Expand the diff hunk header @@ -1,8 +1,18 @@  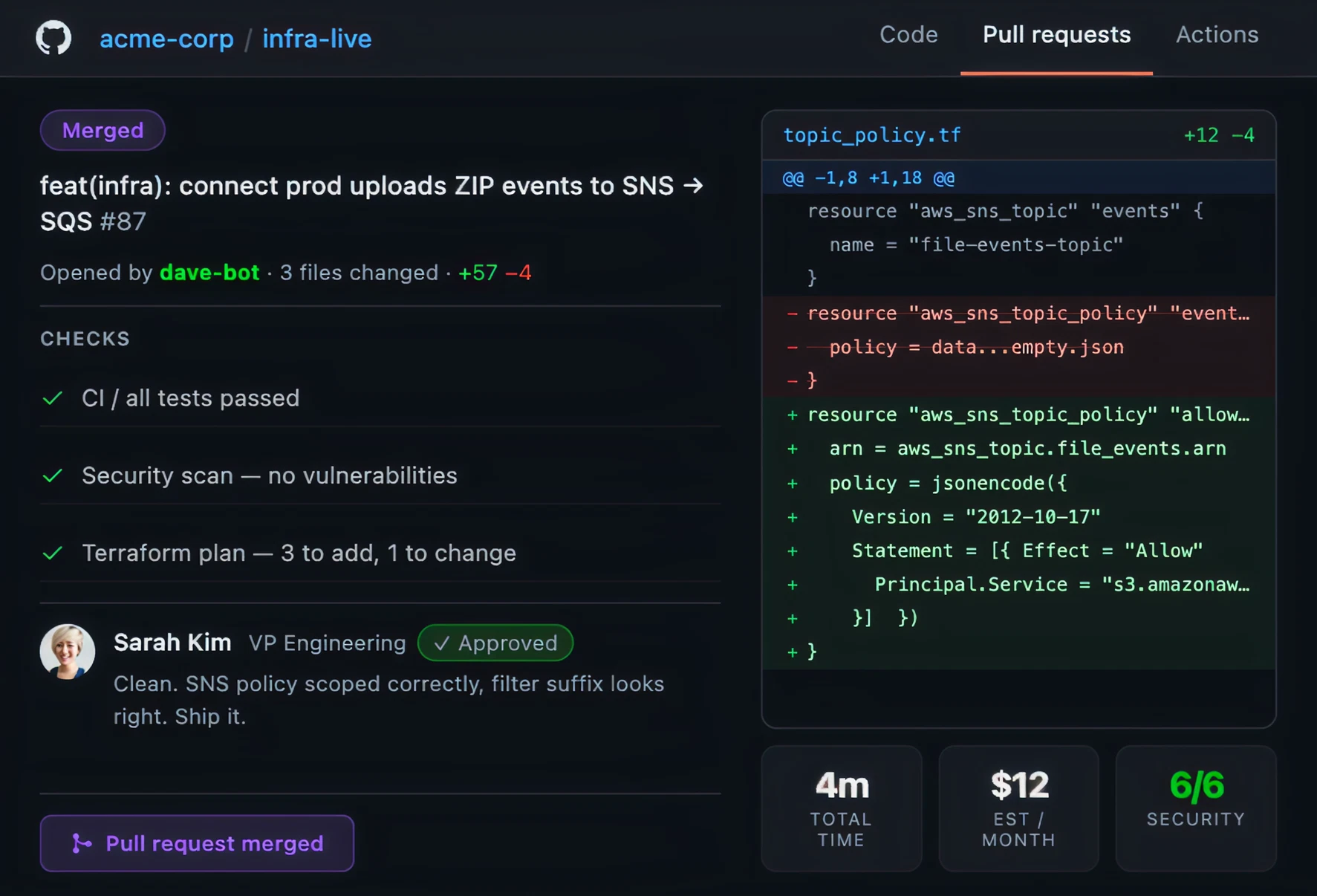(x=868, y=178)
